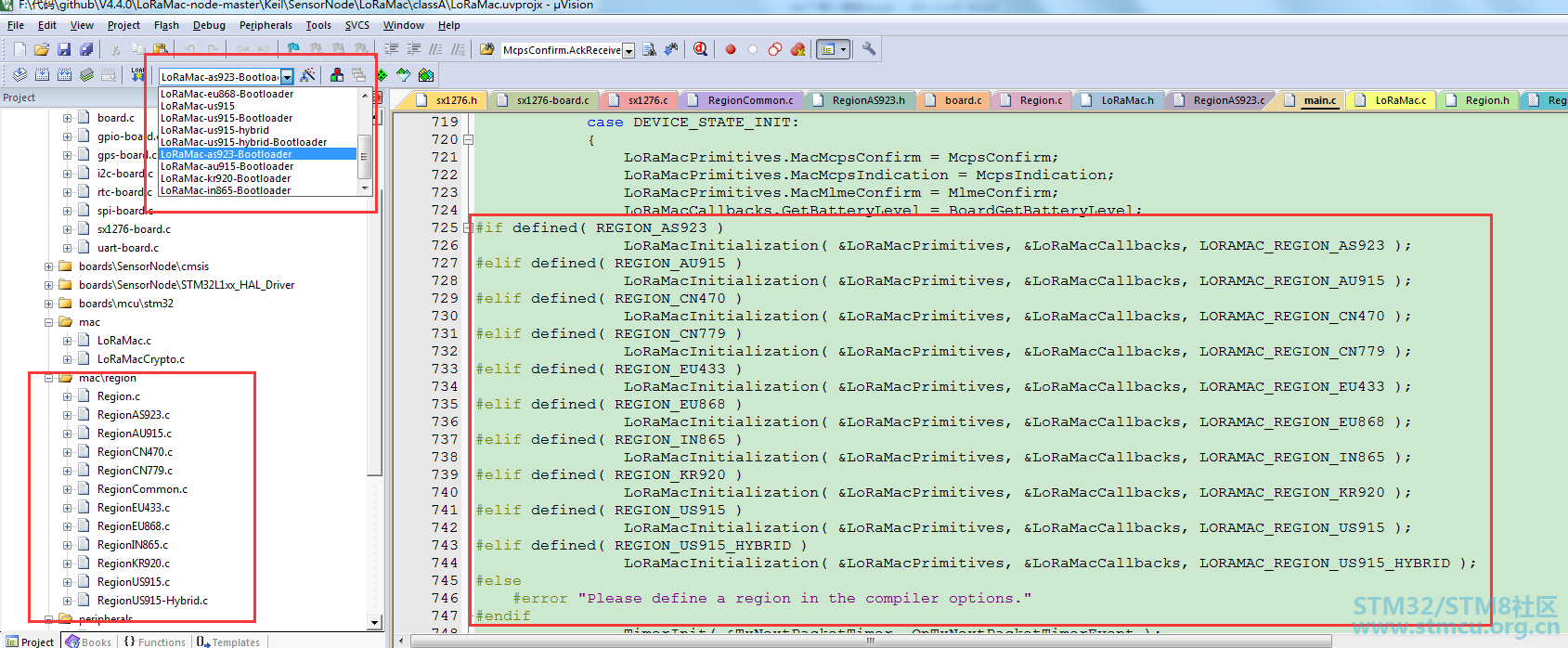Viewport: 1568px width, 648px height.
Task: Open the Peripherals menu
Action: (x=266, y=25)
